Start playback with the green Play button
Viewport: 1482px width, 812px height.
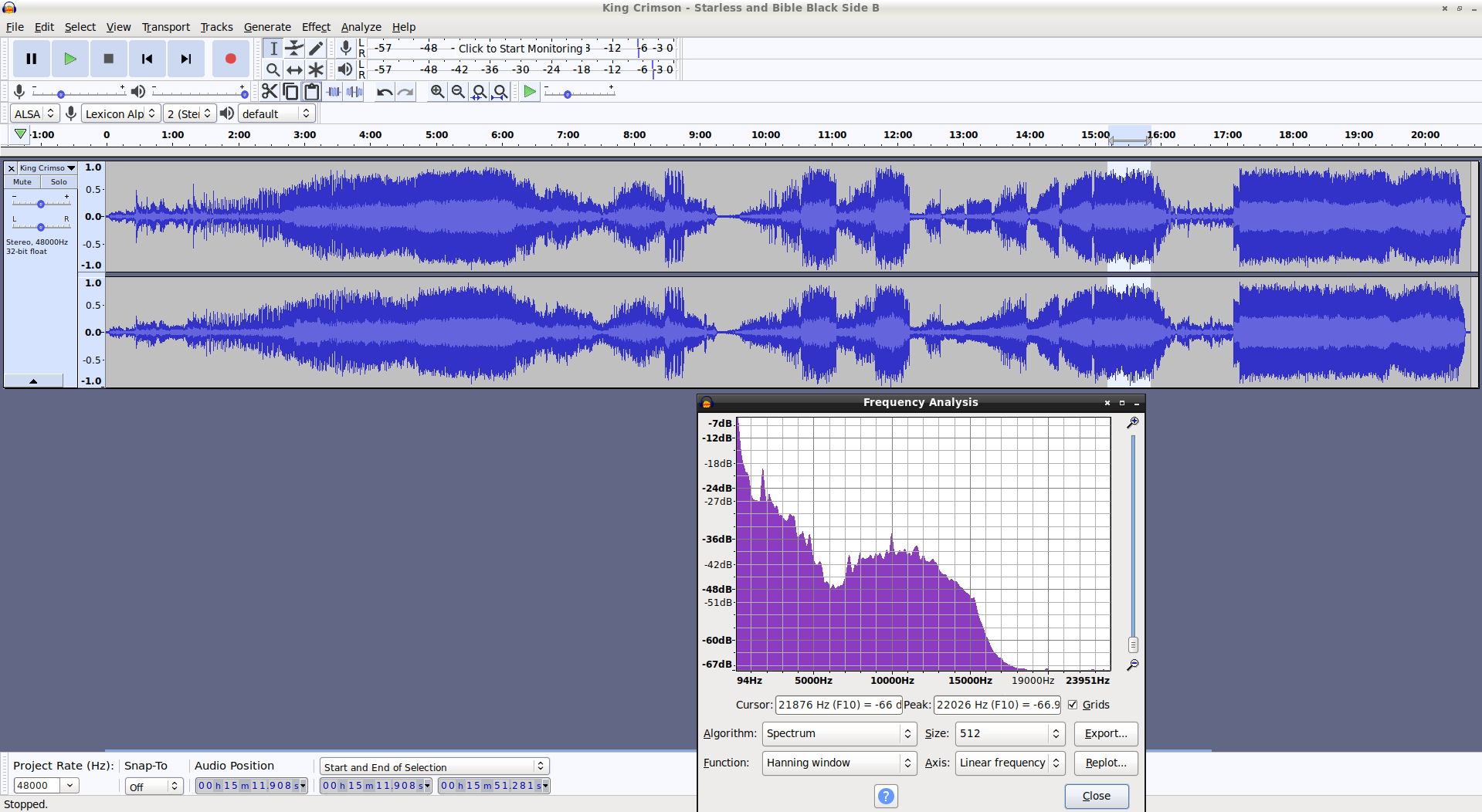(x=70, y=59)
